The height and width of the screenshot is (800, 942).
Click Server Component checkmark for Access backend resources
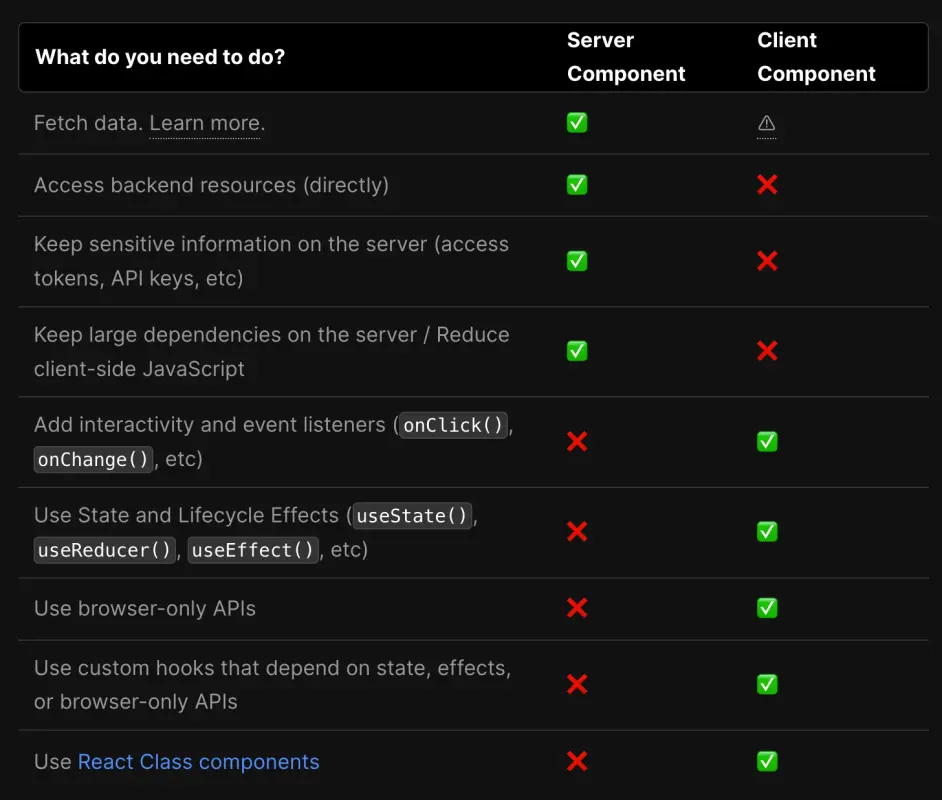pyautogui.click(x=577, y=184)
